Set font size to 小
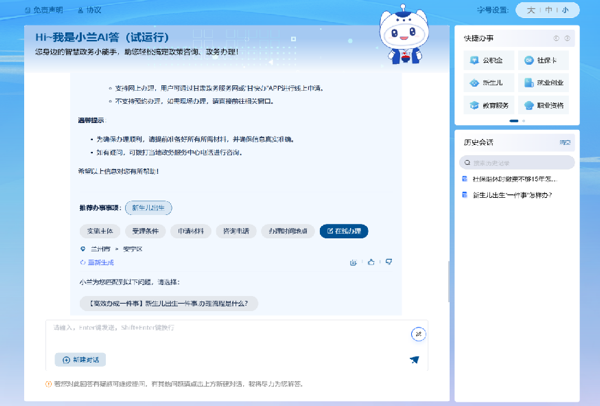Screen dimensions: 600x406 point(565,11)
